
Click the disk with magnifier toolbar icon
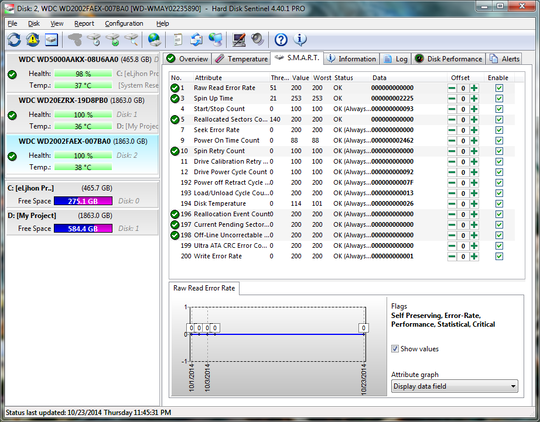click(132, 40)
